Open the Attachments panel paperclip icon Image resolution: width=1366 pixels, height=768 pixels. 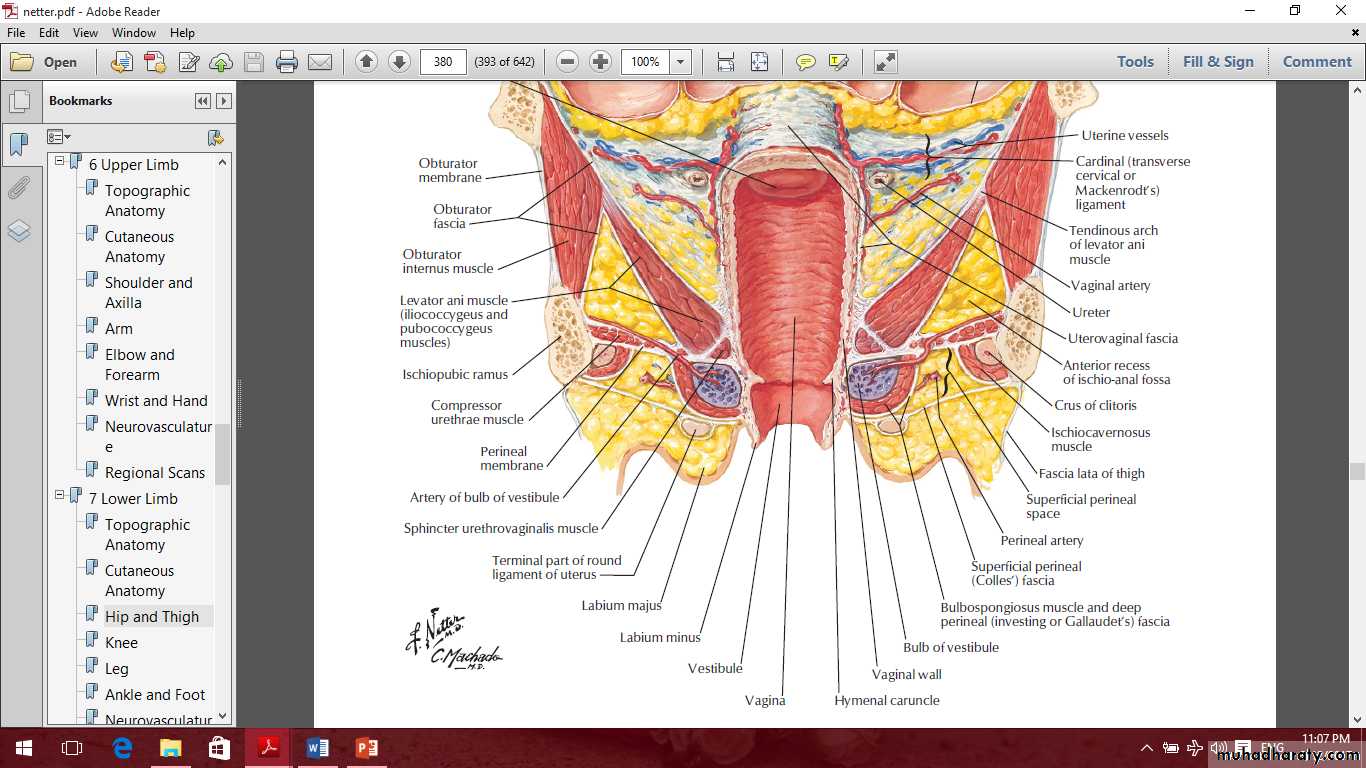19,188
